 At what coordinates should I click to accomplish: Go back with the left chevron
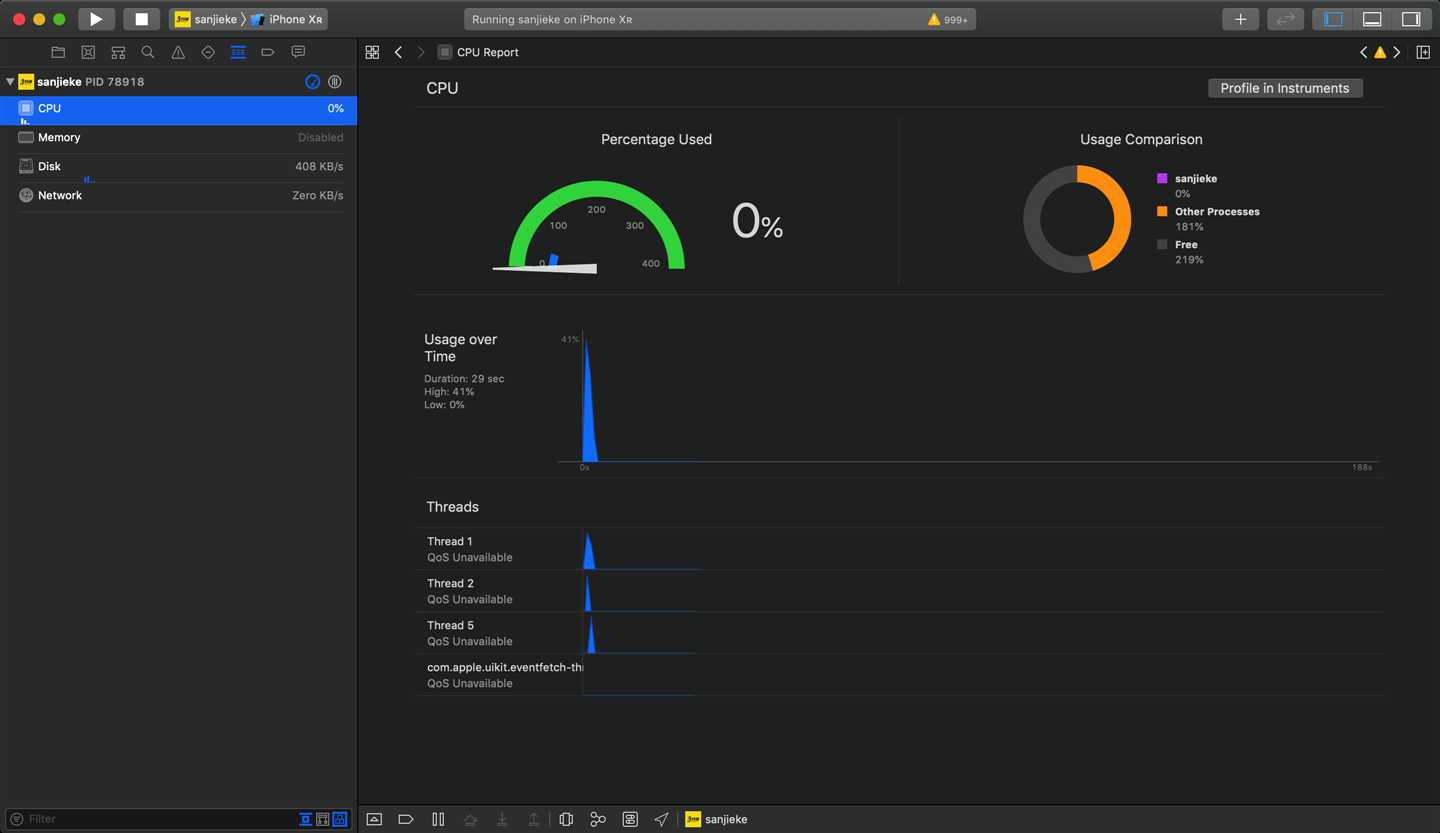click(398, 52)
